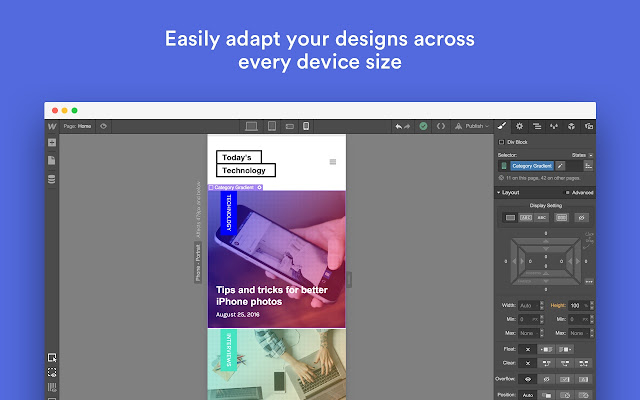Click the Height 100 input field

pyautogui.click(x=579, y=305)
